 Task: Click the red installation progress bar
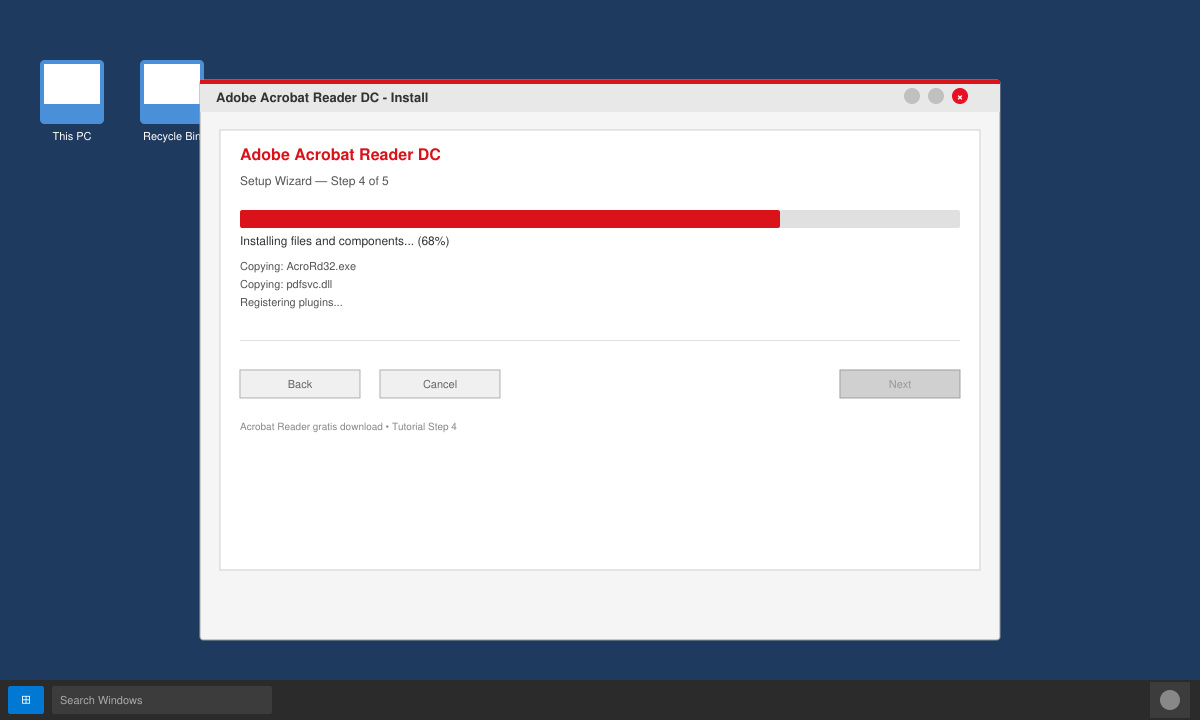pos(510,219)
